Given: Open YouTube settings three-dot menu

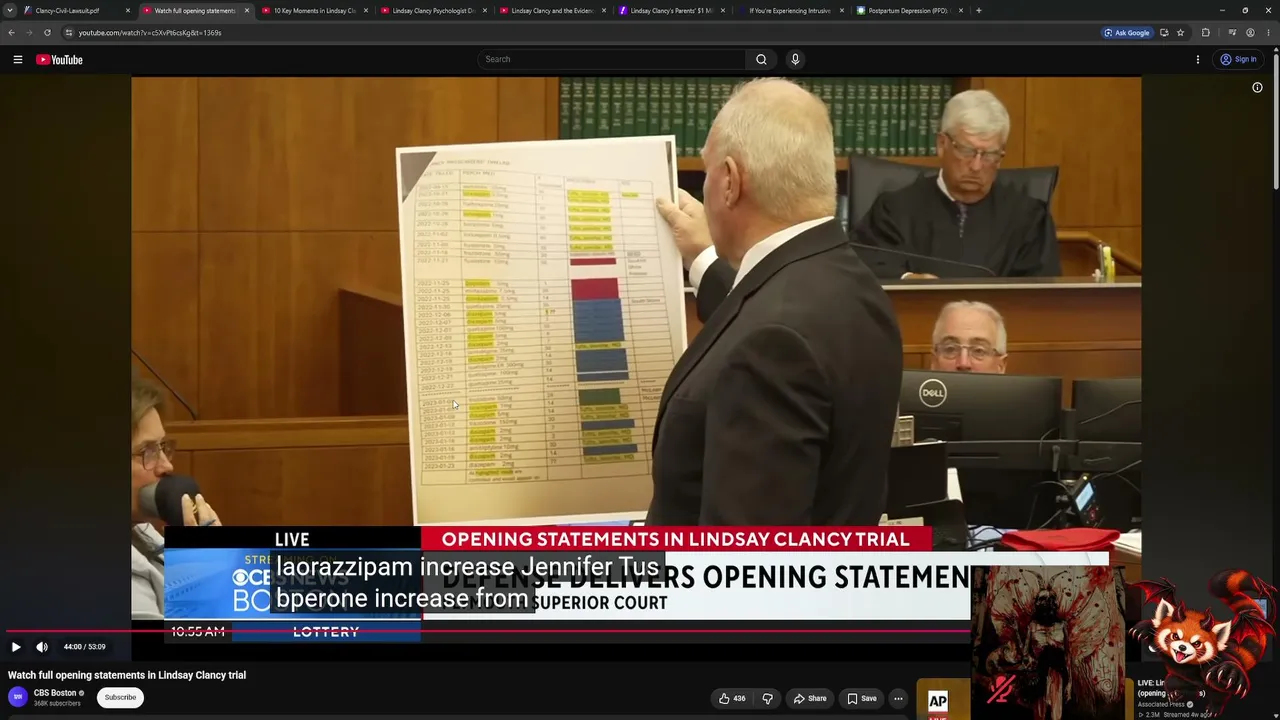Looking at the screenshot, I should point(1198,60).
